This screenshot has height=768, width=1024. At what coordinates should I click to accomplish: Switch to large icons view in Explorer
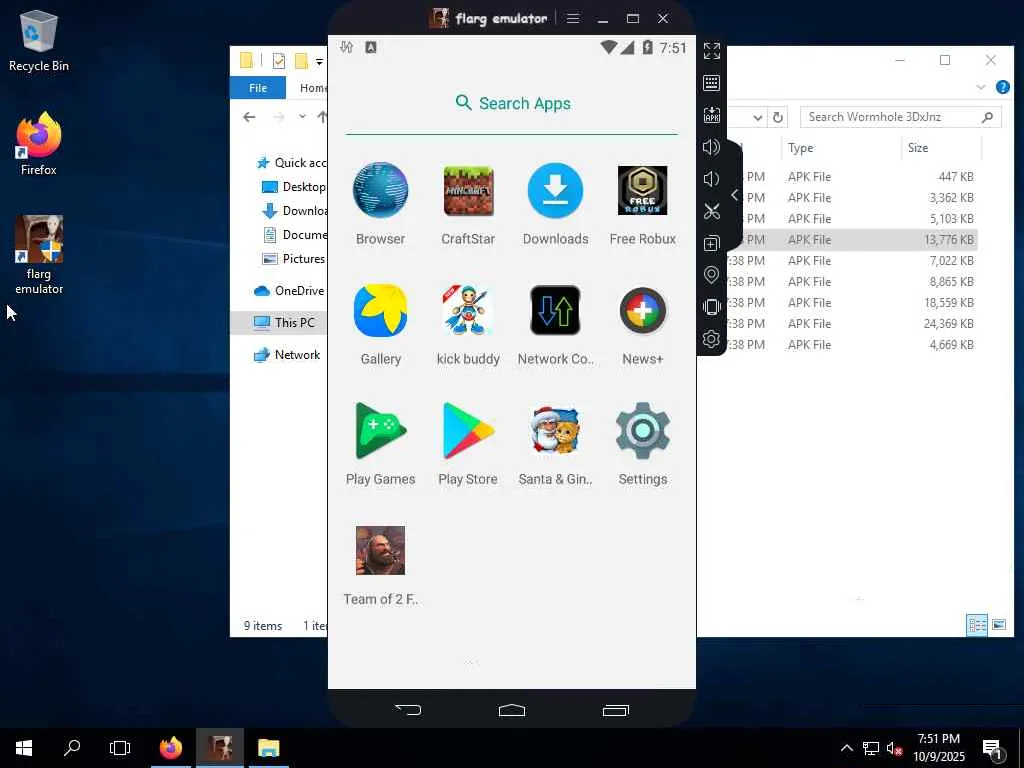pos(999,626)
